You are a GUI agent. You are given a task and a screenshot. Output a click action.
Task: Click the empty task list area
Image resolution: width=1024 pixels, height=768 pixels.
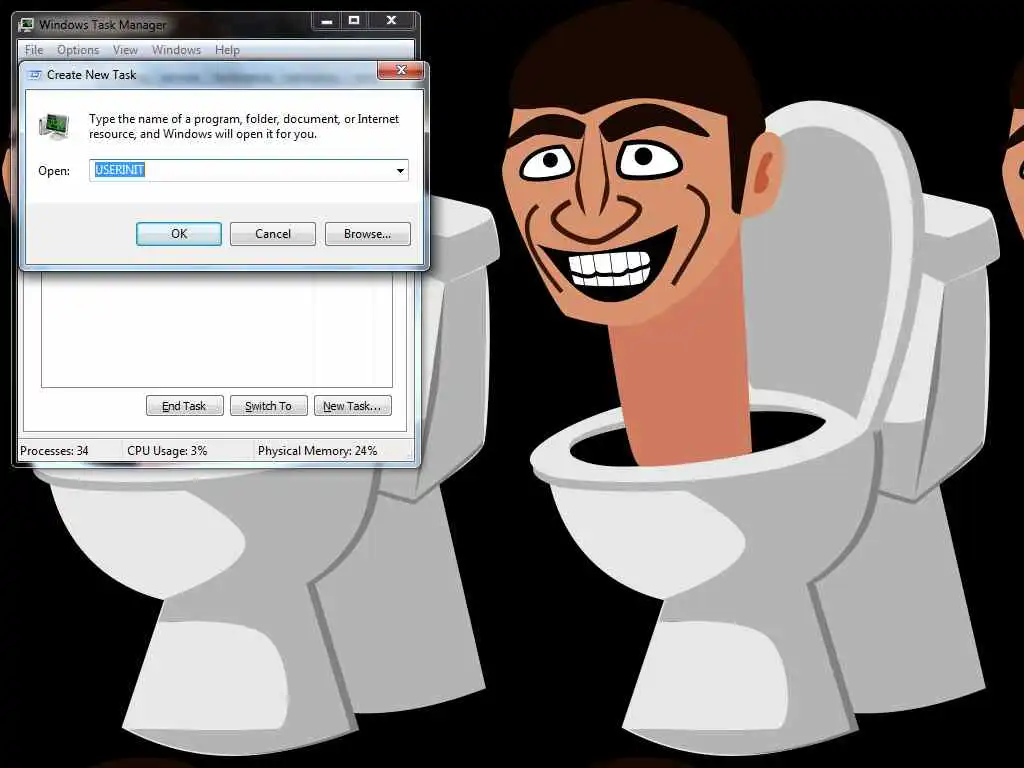[x=217, y=328]
